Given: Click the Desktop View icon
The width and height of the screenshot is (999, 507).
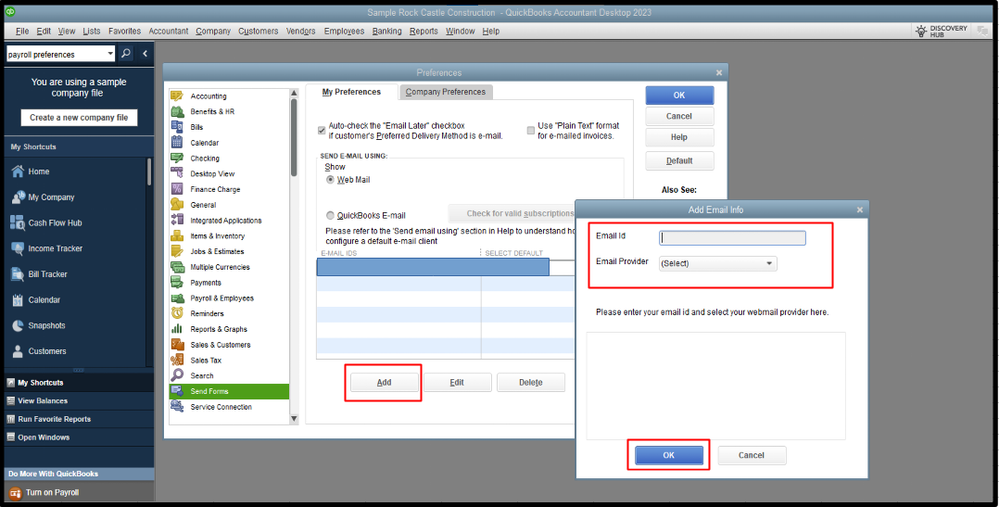Looking at the screenshot, I should pos(177,173).
